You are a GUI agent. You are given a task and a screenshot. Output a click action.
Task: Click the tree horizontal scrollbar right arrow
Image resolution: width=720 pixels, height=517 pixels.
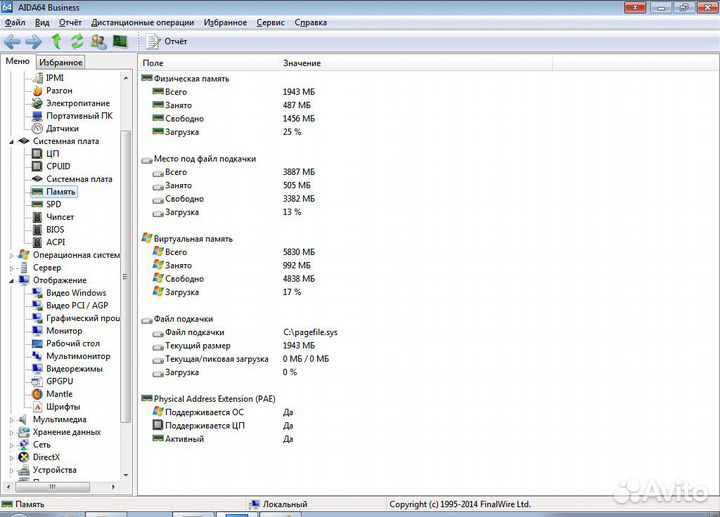tap(113, 487)
